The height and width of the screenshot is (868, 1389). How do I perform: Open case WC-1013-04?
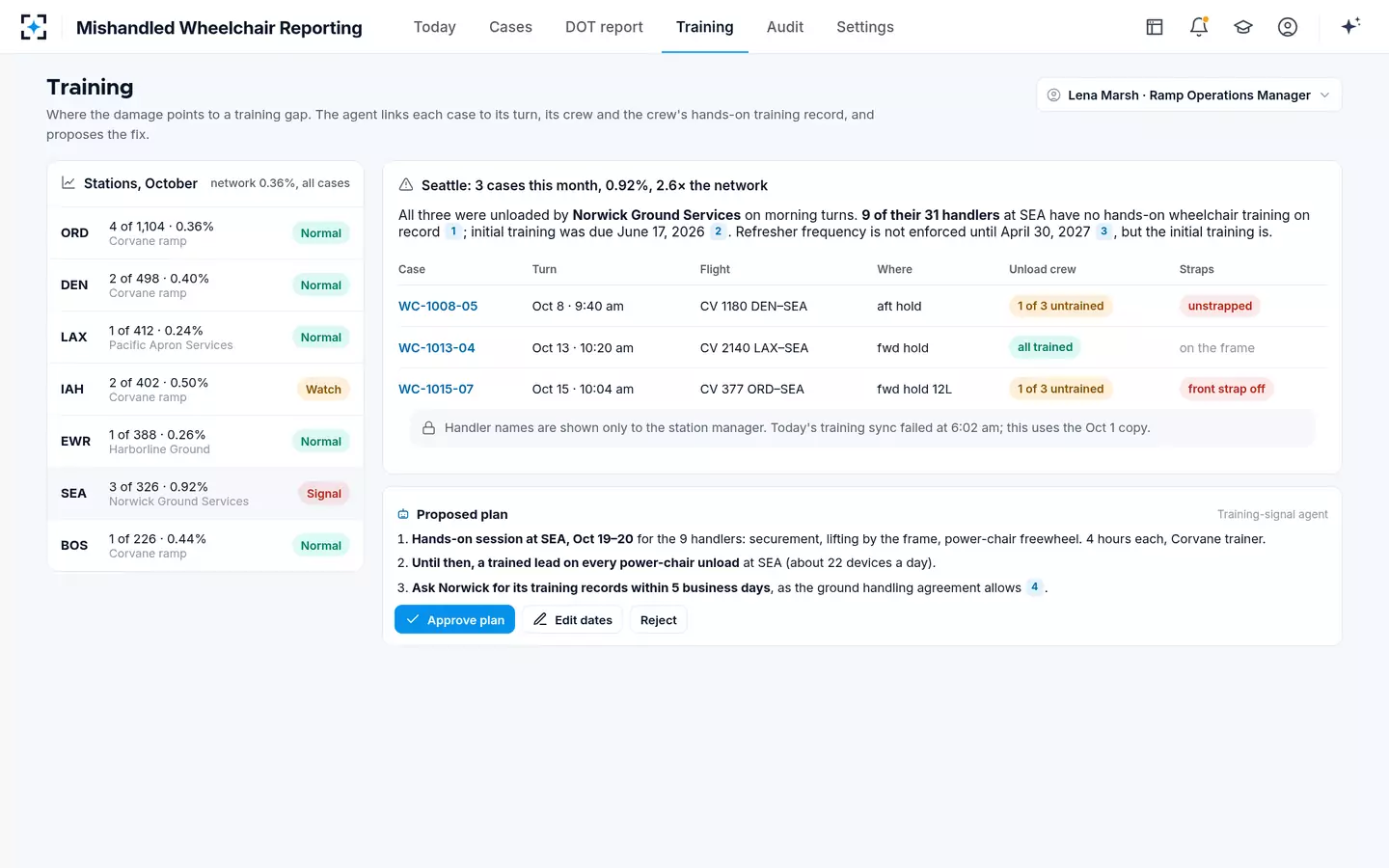(437, 347)
